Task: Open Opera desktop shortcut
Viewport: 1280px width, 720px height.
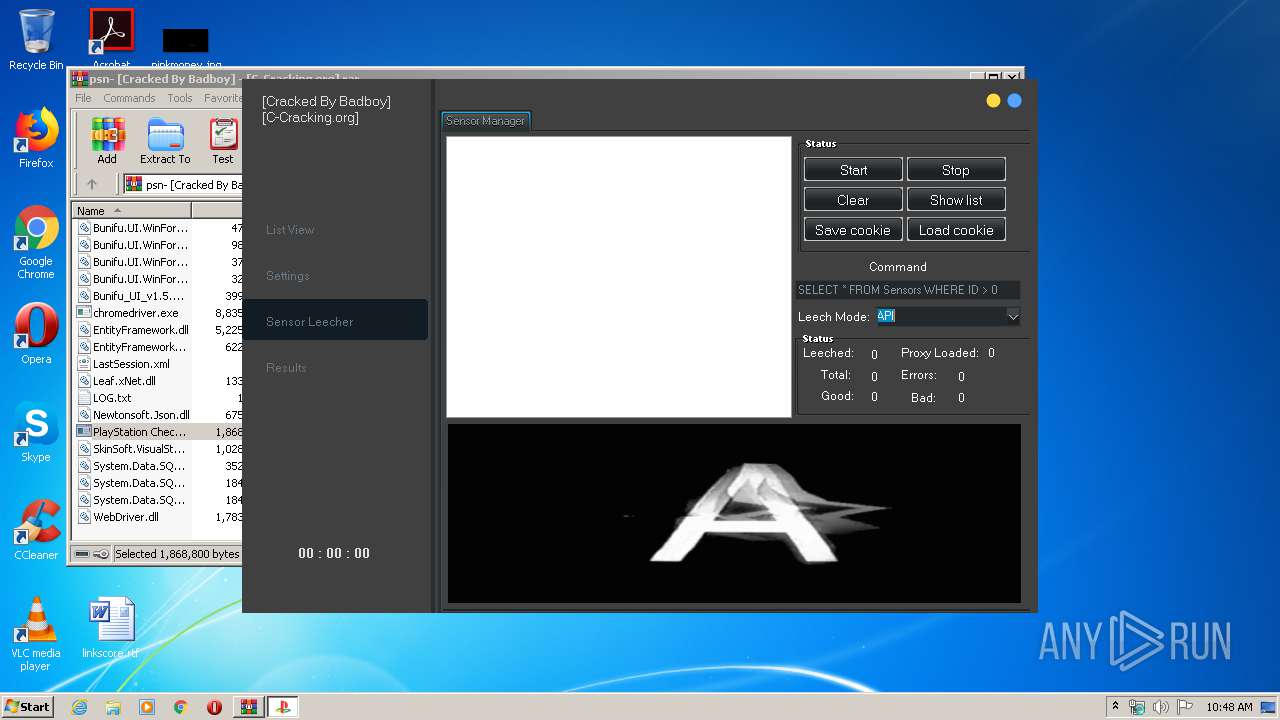Action: pos(36,334)
